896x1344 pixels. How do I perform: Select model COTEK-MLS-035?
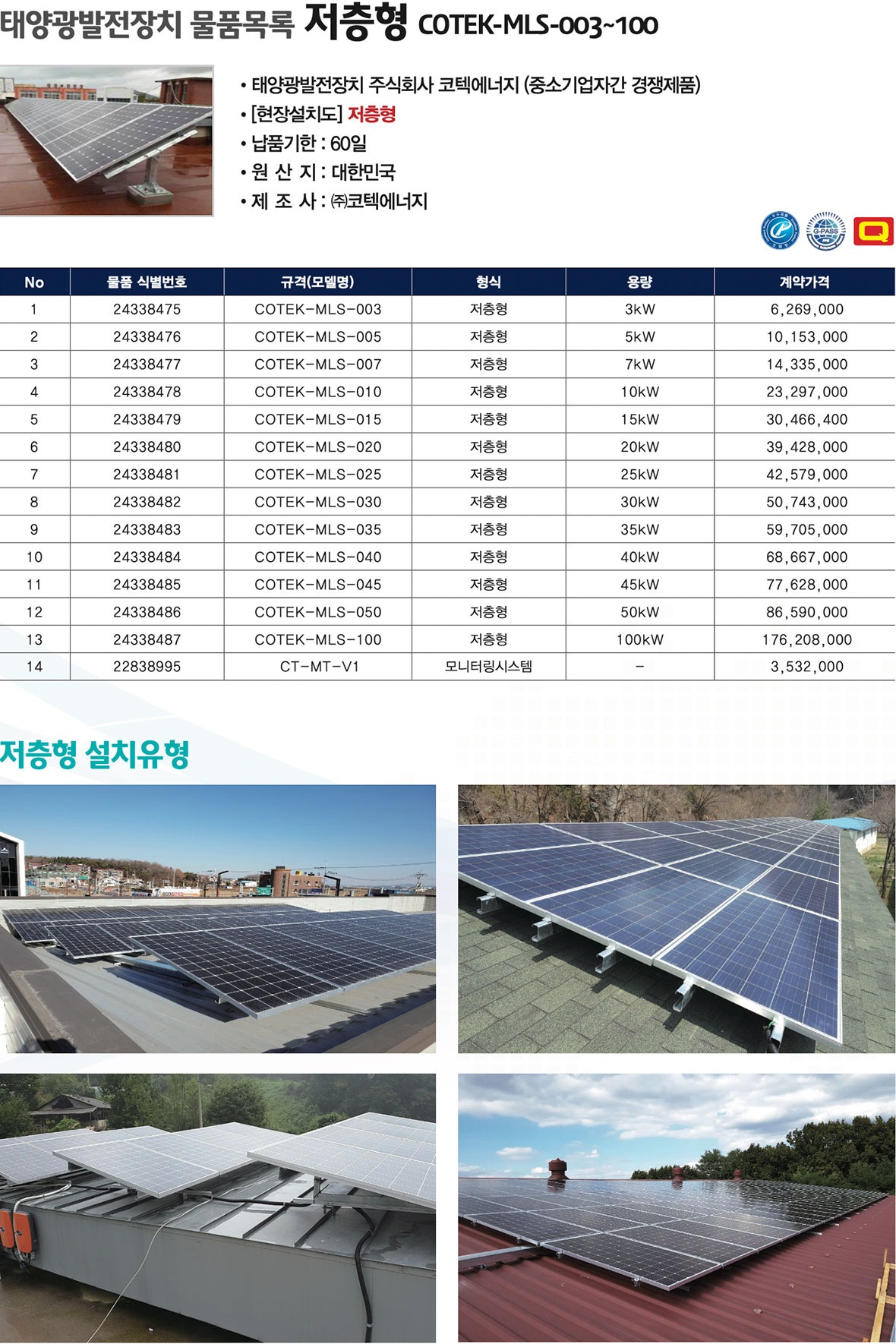318,529
